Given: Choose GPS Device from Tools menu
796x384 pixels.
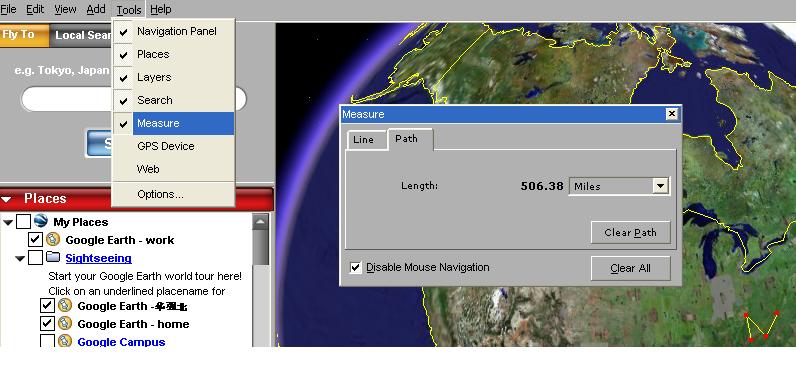Looking at the screenshot, I should click(165, 146).
